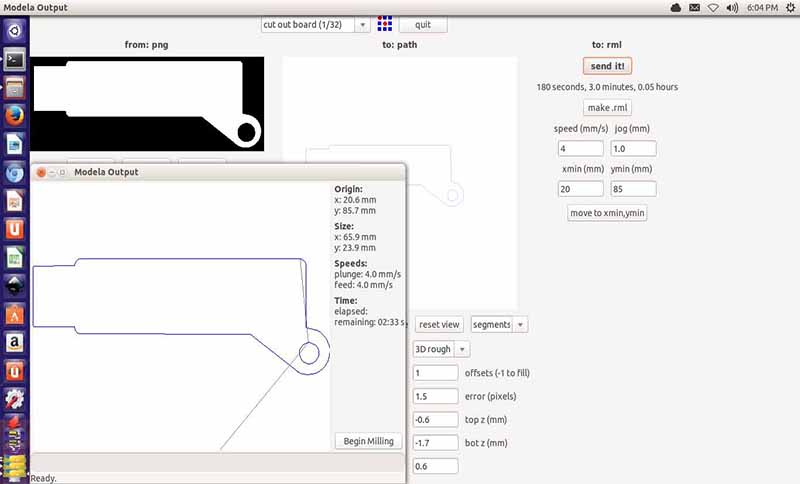800x484 pixels.
Task: Launch Inkscape from the dock
Action: click(14, 286)
